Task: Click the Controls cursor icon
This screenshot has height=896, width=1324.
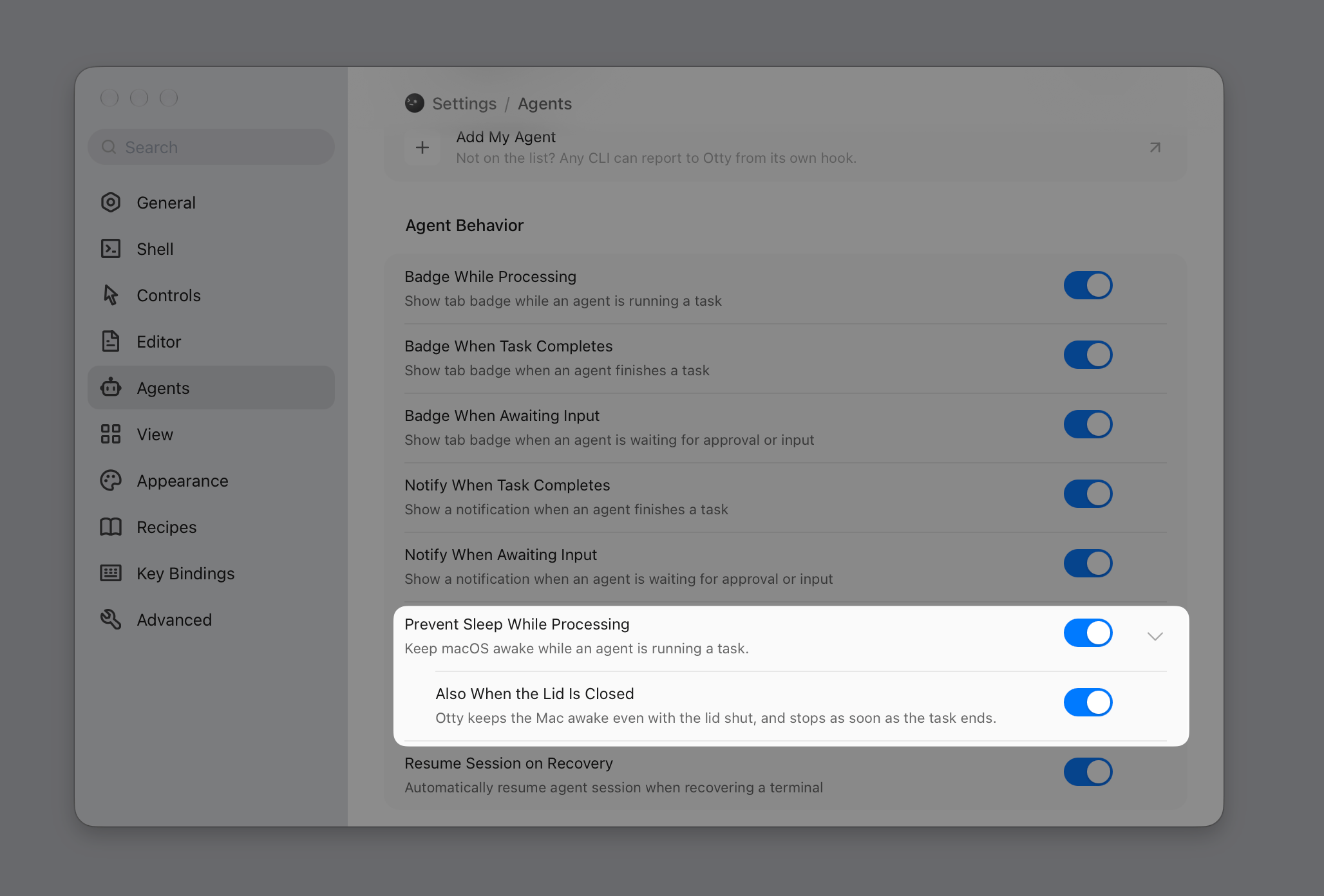Action: (111, 295)
